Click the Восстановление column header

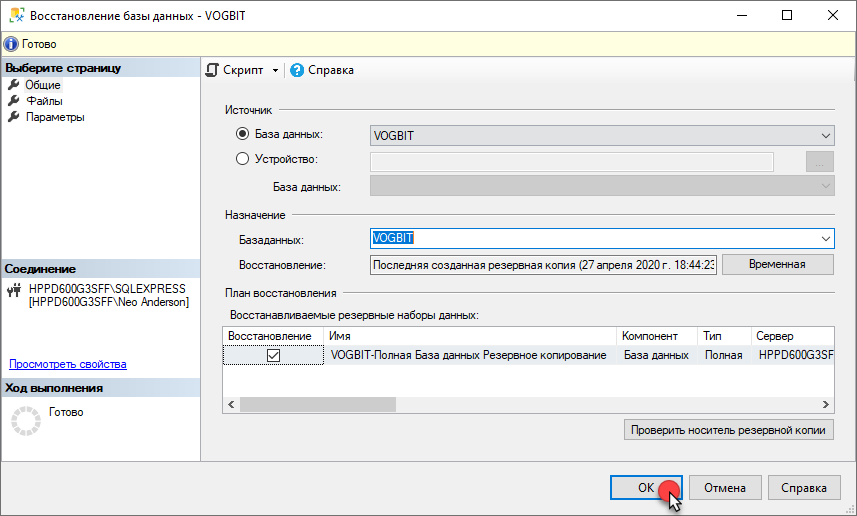click(273, 336)
